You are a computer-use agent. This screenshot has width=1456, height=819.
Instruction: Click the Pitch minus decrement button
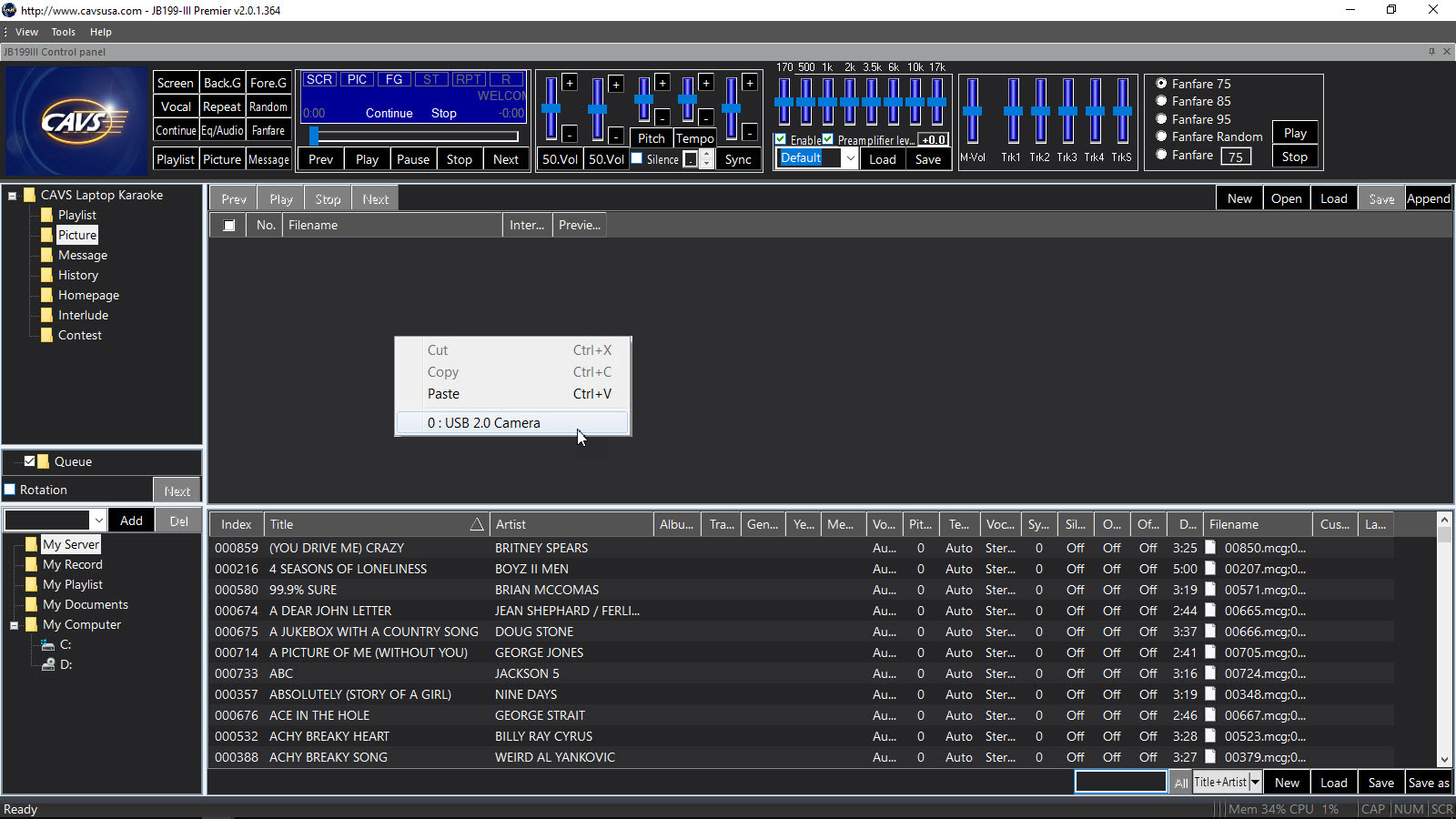tap(662, 116)
